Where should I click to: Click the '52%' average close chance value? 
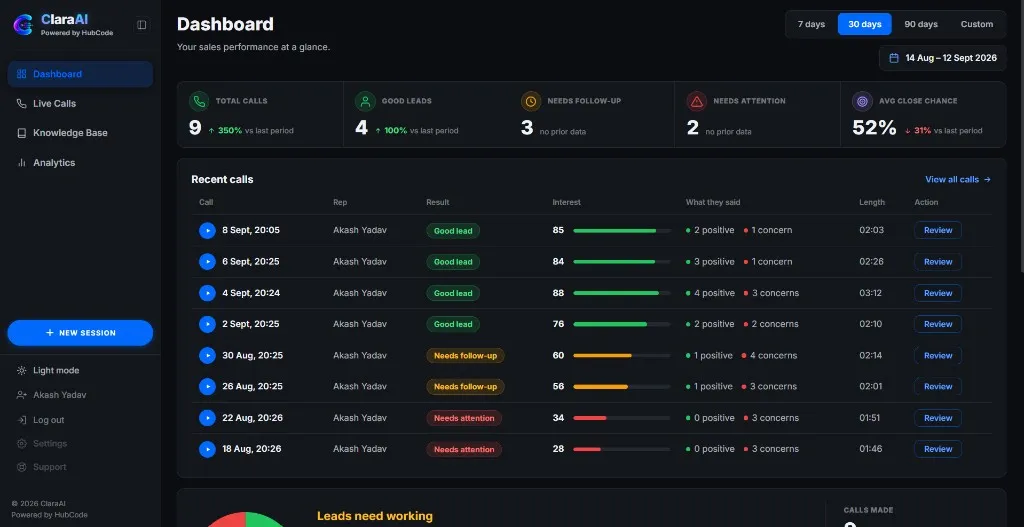pyautogui.click(x=874, y=128)
